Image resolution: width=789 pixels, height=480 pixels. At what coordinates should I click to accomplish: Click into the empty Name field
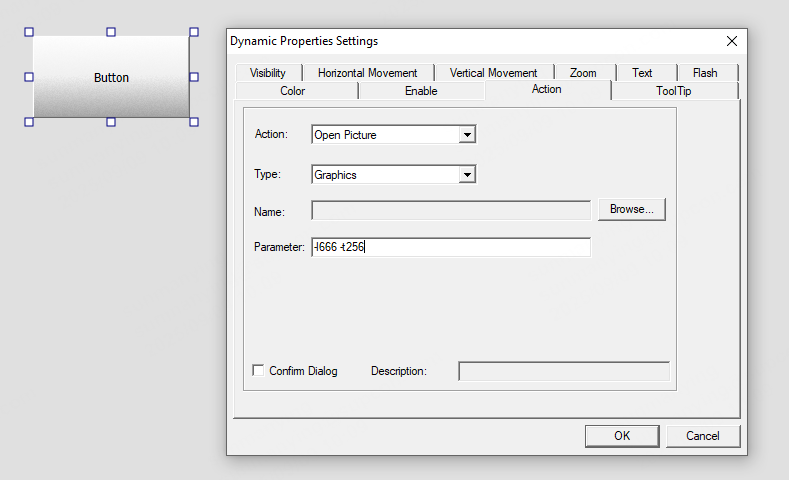coord(451,210)
